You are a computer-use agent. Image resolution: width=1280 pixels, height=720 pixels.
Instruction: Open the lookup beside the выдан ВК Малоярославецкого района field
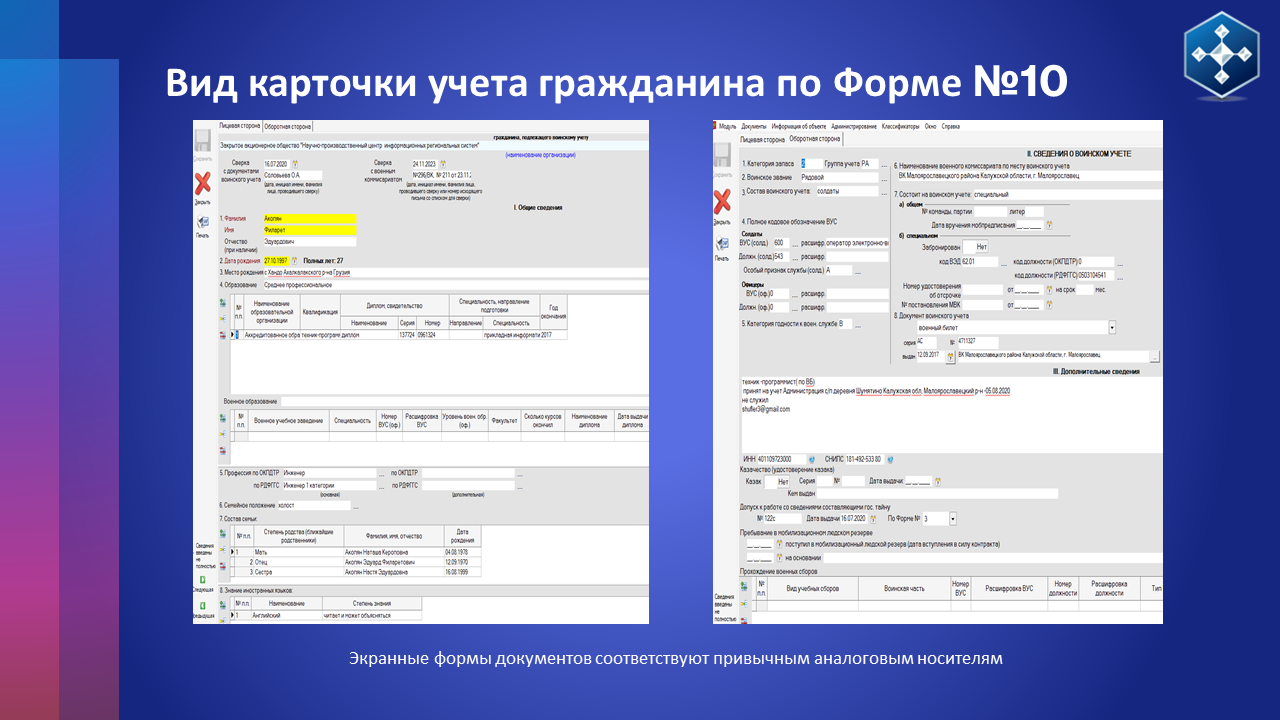pos(1155,356)
